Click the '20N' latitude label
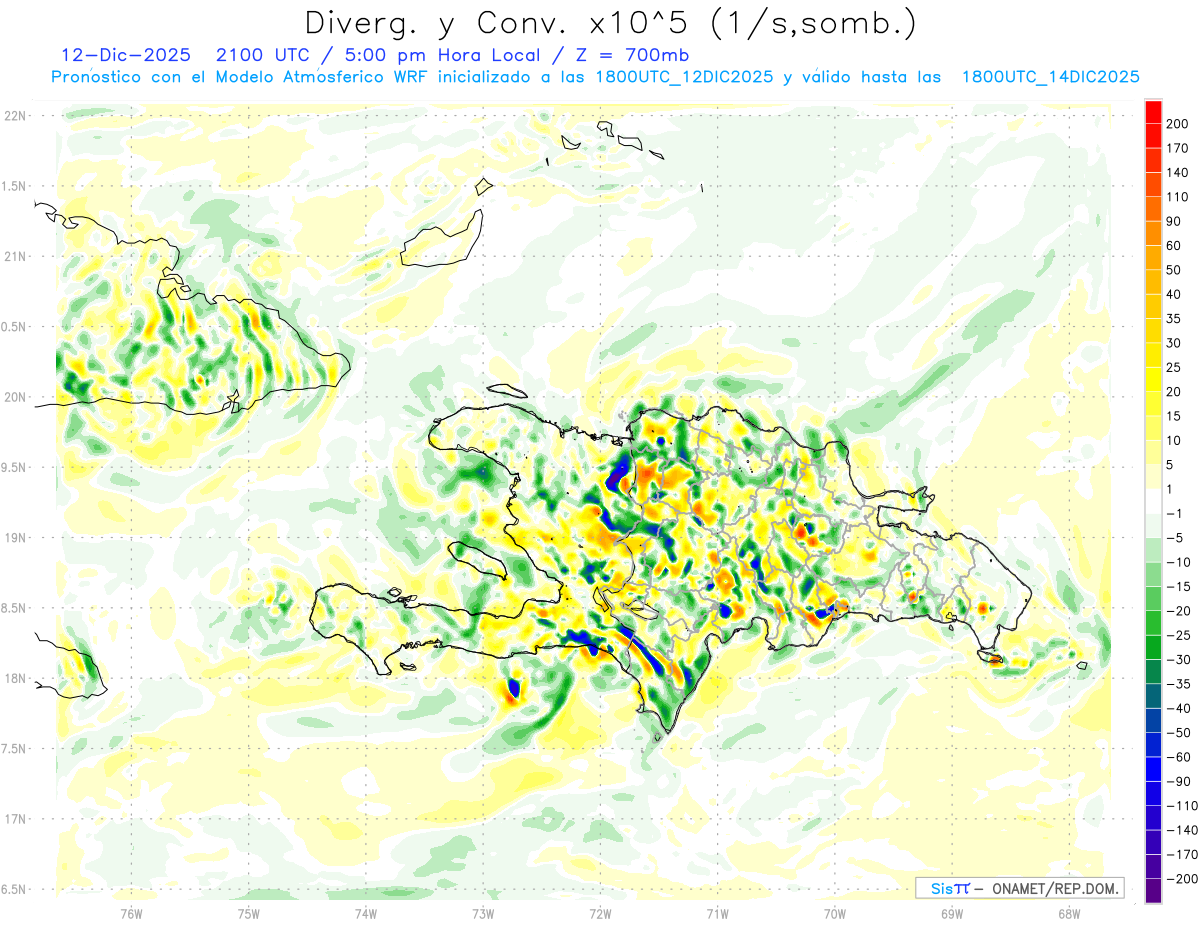1200x927 pixels. pos(15,397)
